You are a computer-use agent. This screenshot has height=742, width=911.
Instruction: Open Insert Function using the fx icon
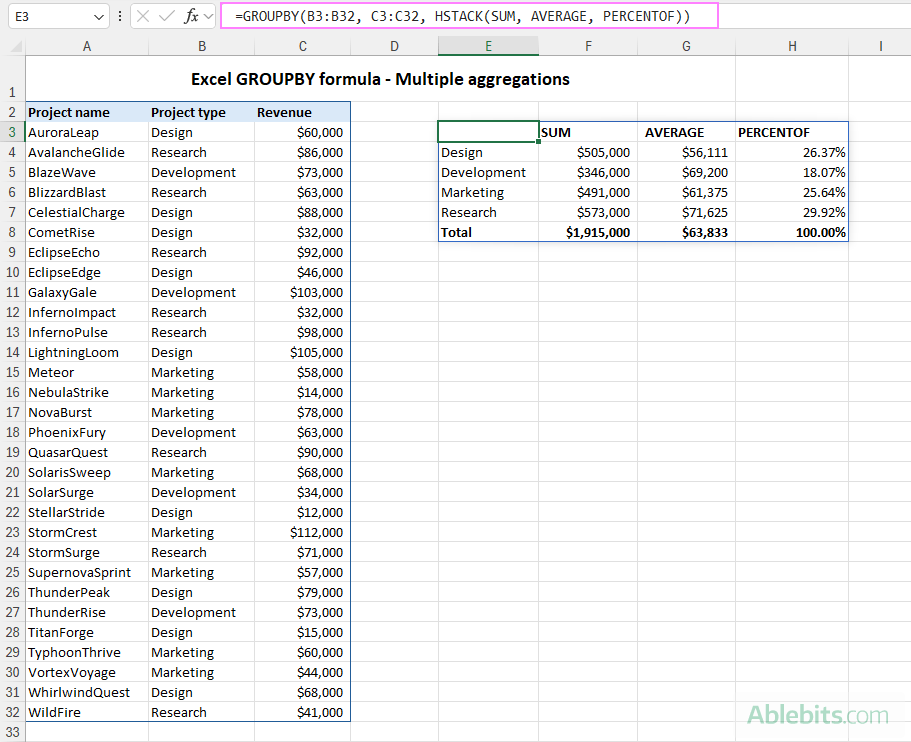[x=190, y=15]
